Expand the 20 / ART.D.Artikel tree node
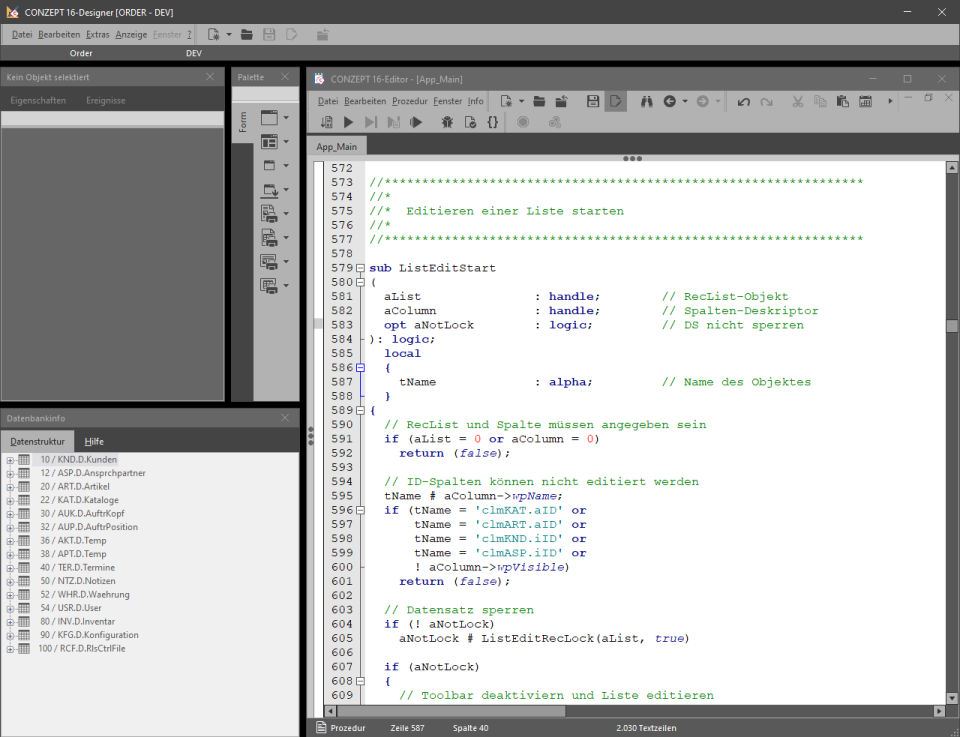This screenshot has height=737, width=960. [x=10, y=487]
